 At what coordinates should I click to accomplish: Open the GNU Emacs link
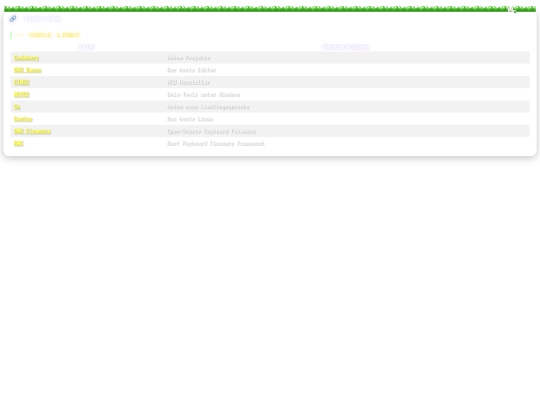(28, 70)
